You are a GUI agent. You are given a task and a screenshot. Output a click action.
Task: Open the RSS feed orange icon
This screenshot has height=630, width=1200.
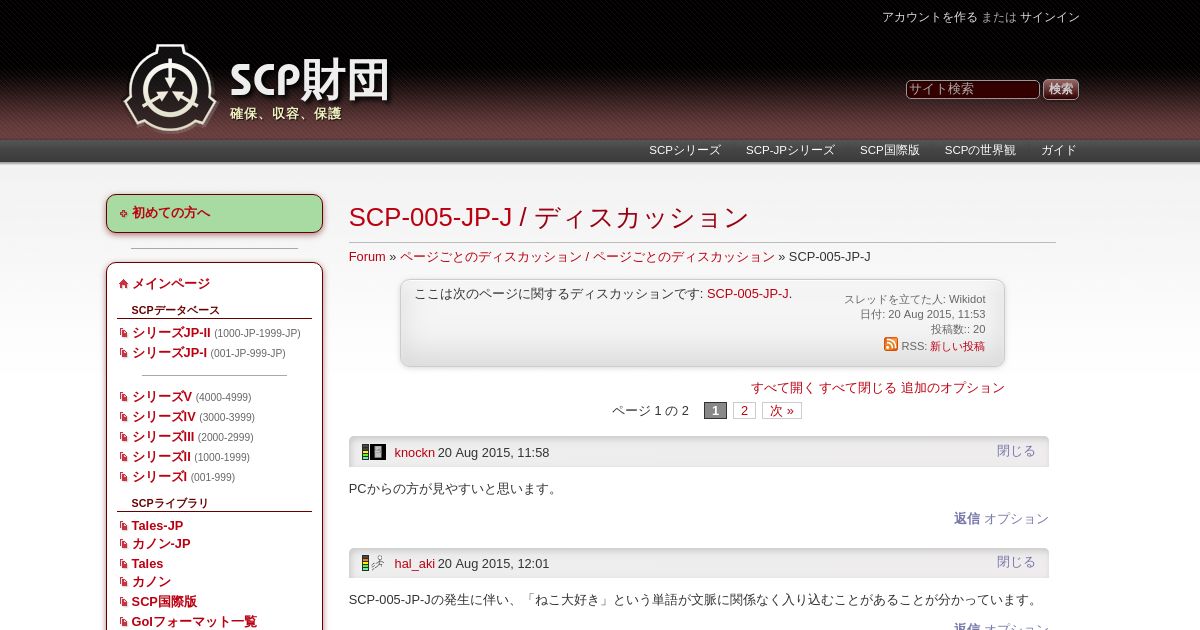click(891, 344)
